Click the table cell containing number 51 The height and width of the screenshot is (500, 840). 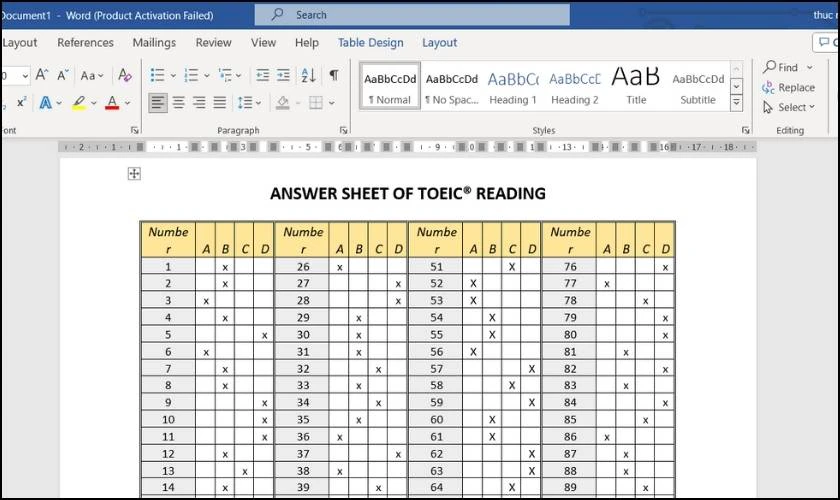437,266
